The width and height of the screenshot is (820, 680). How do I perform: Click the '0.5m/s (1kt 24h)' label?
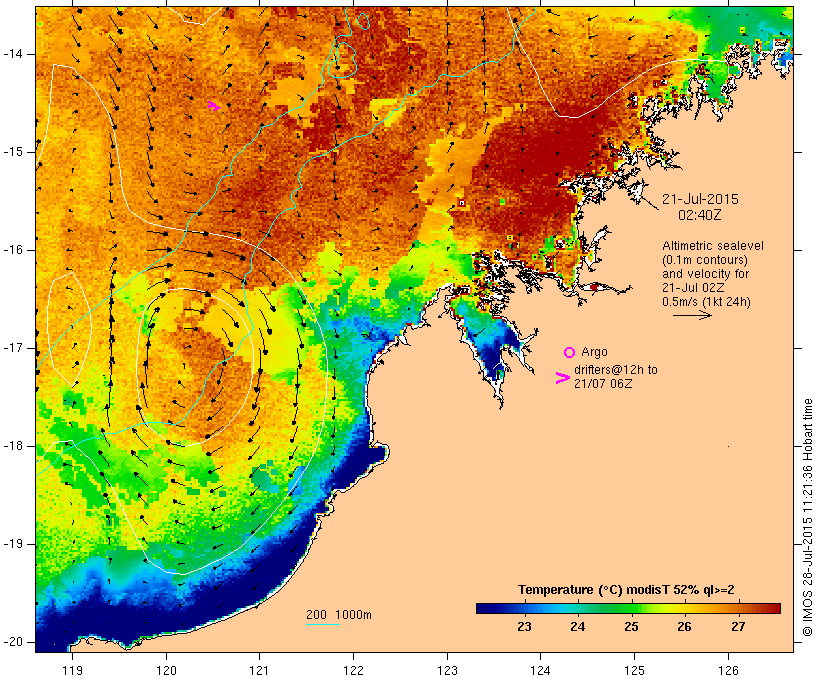pos(706,302)
